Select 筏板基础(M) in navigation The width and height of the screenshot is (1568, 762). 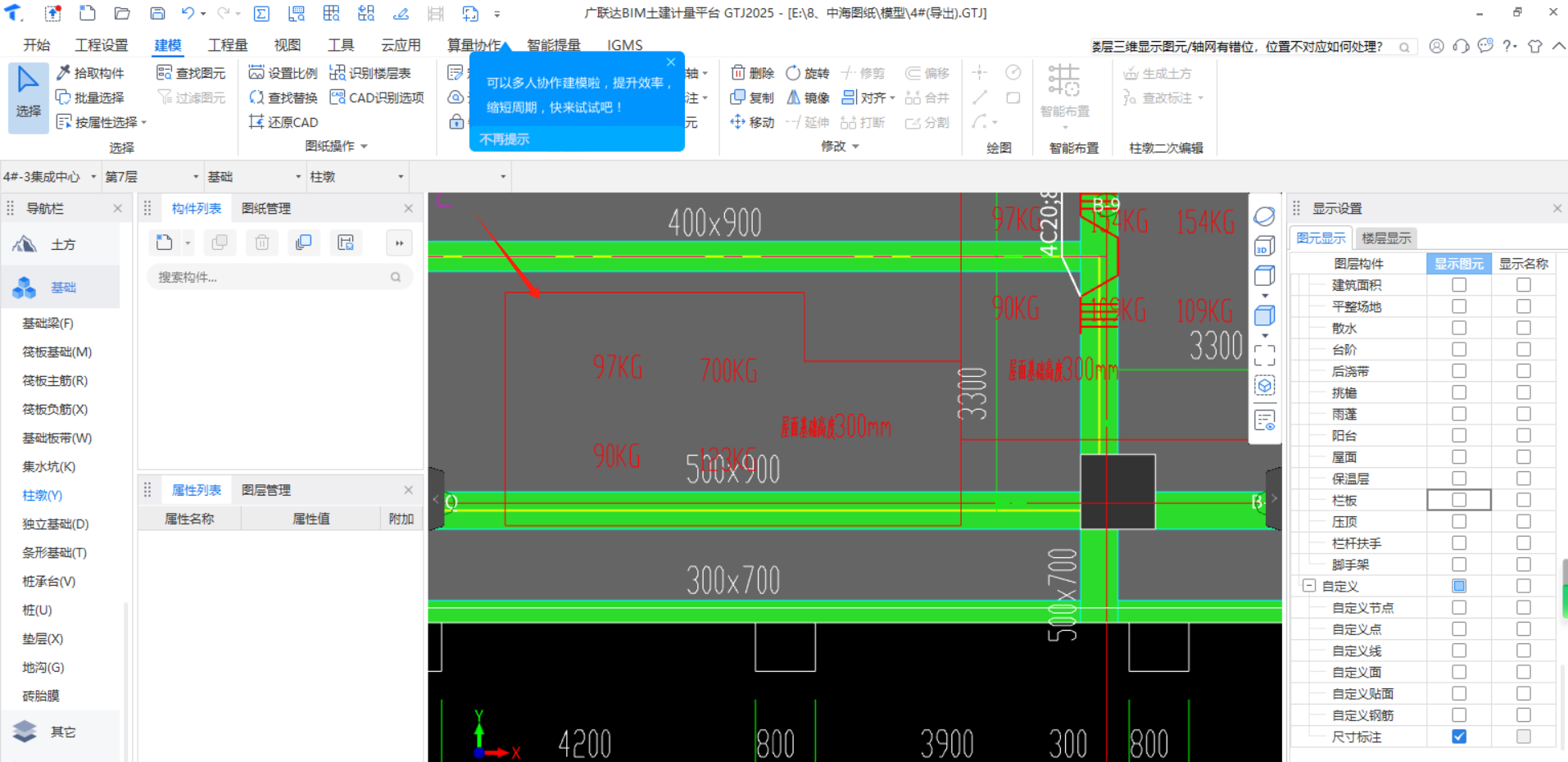57,352
